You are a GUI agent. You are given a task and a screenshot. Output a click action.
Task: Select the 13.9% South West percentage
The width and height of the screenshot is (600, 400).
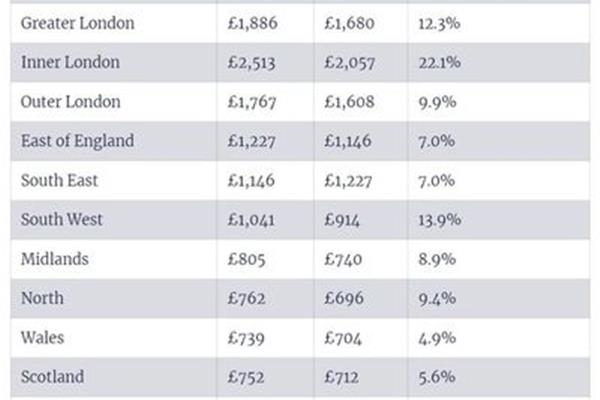click(440, 220)
